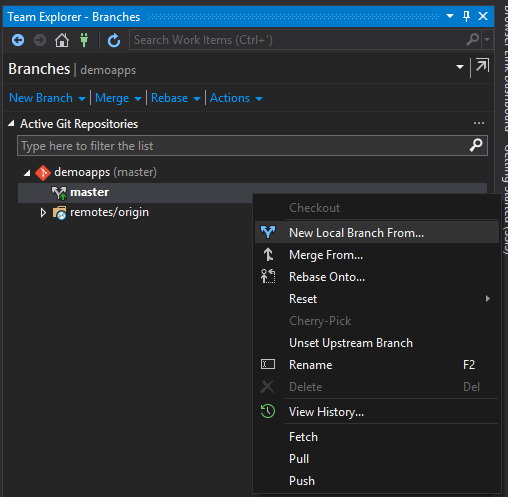Click the Reset submenu arrow

click(x=488, y=298)
